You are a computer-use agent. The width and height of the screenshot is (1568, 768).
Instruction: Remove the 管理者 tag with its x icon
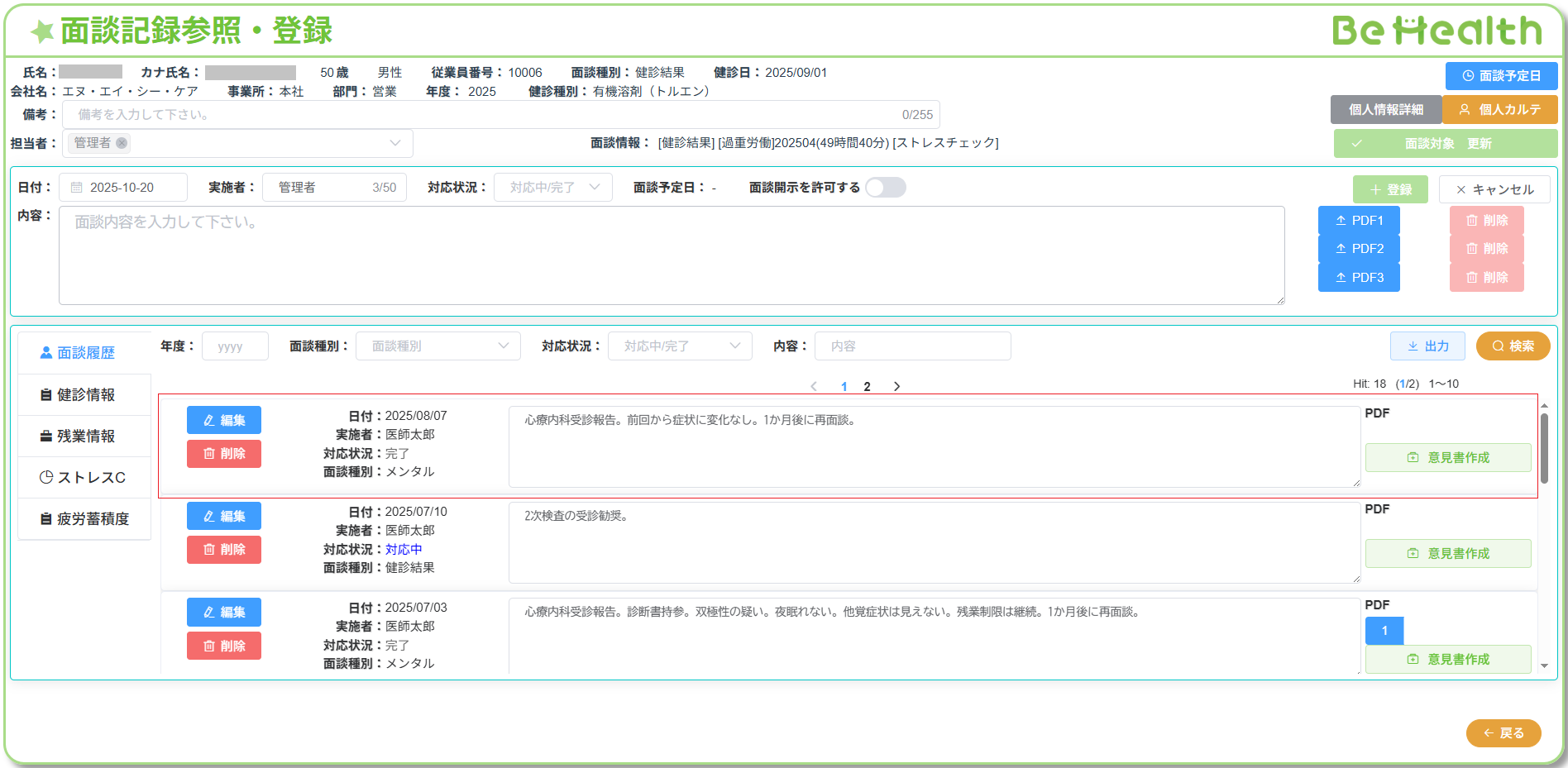[122, 143]
